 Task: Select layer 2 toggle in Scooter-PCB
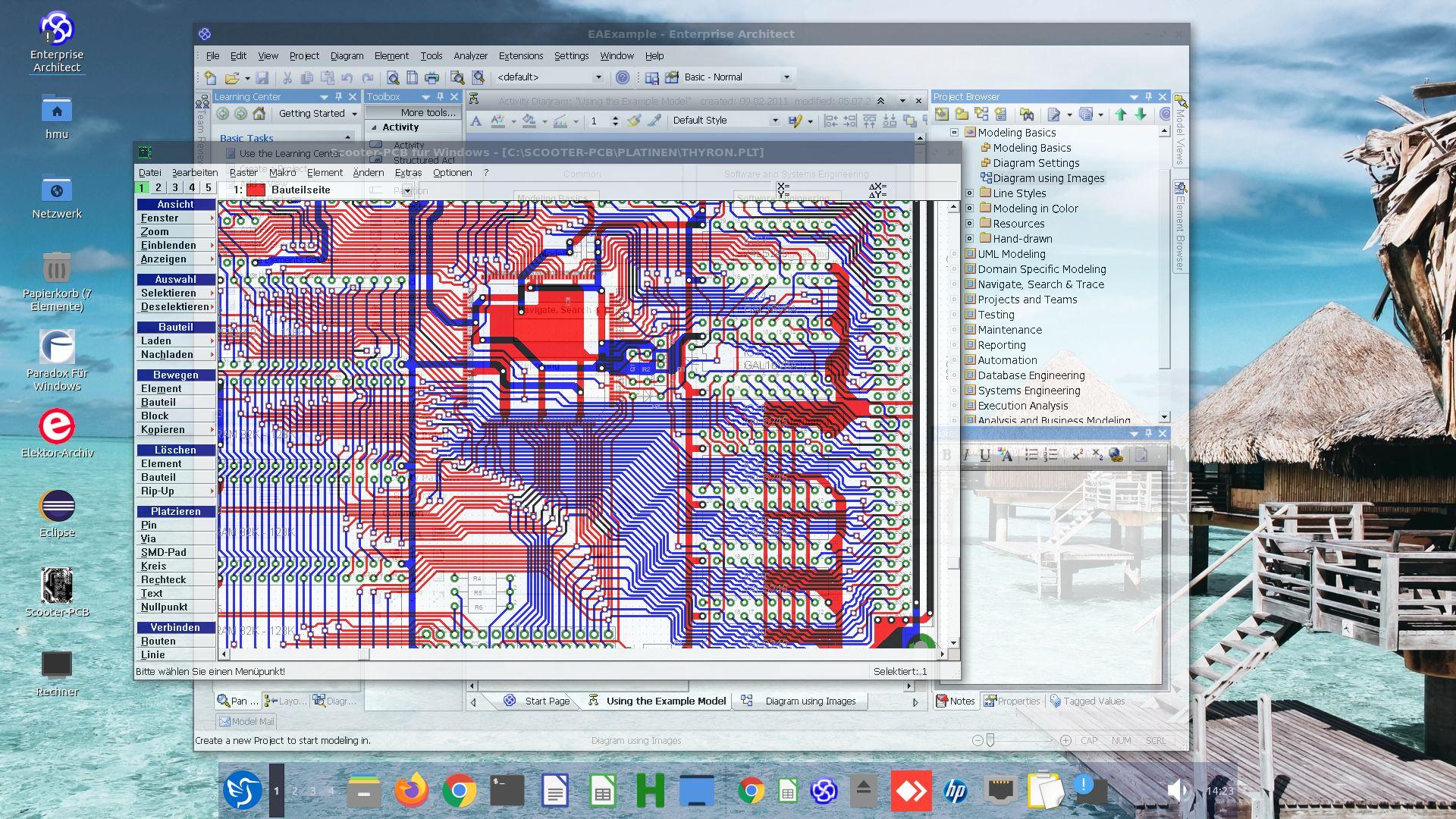(158, 188)
